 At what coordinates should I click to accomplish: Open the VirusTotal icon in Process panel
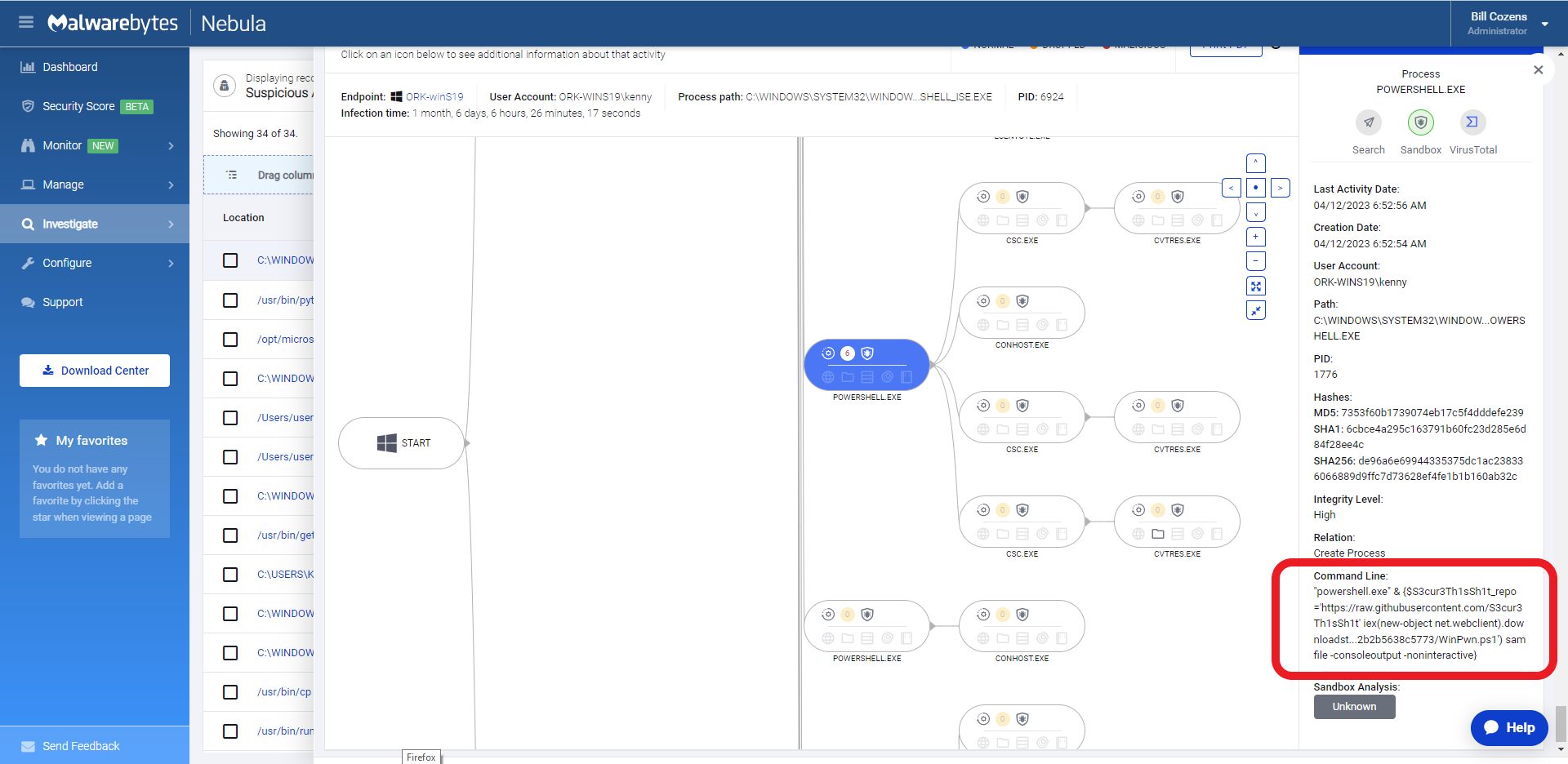coord(1472,122)
